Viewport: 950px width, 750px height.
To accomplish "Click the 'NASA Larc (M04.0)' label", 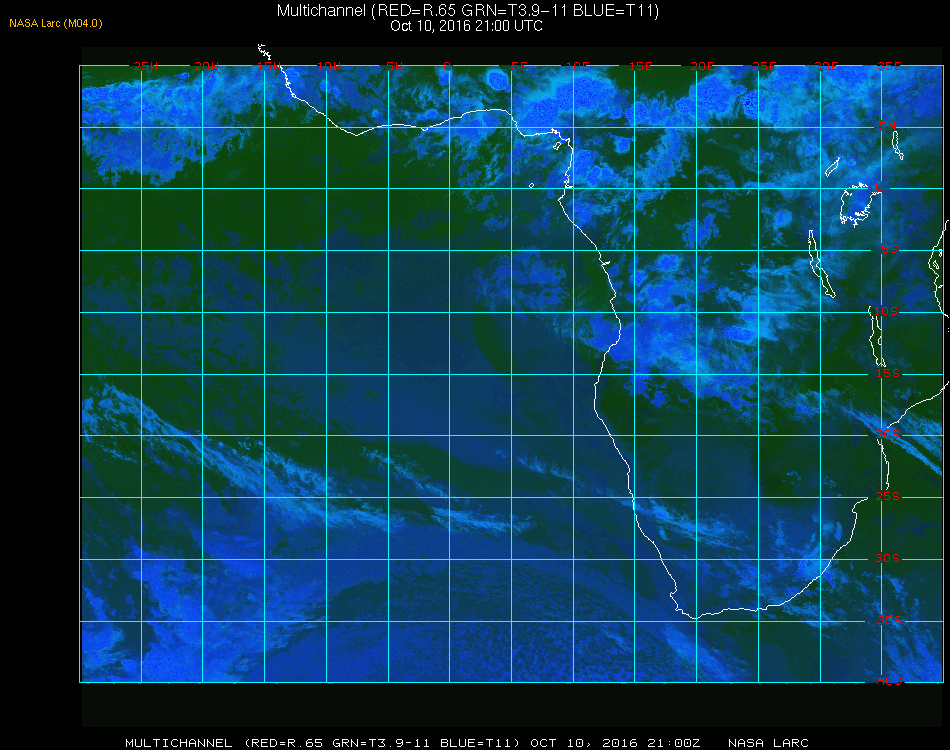I will [56, 23].
